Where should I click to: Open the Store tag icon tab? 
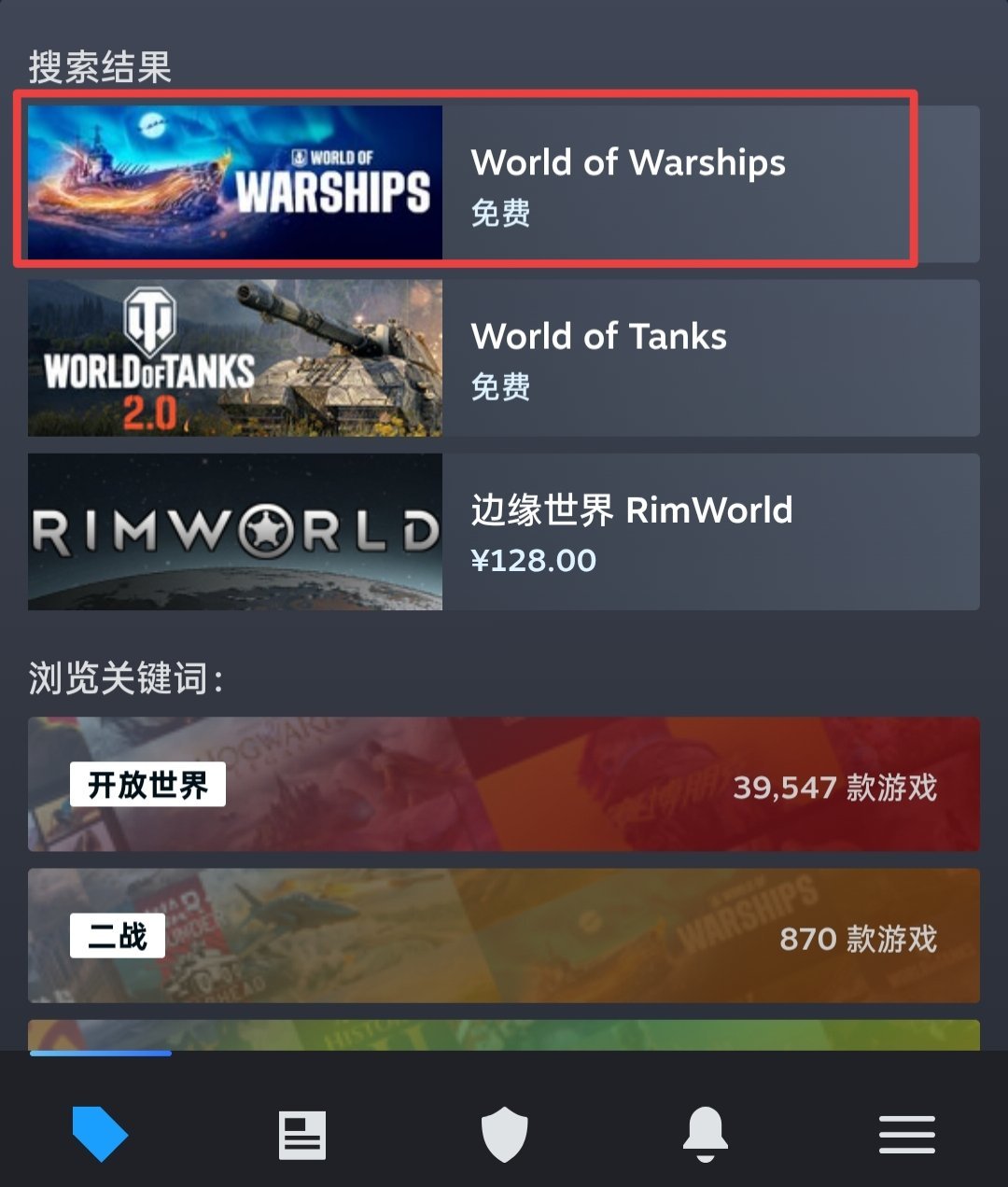pos(100,1134)
